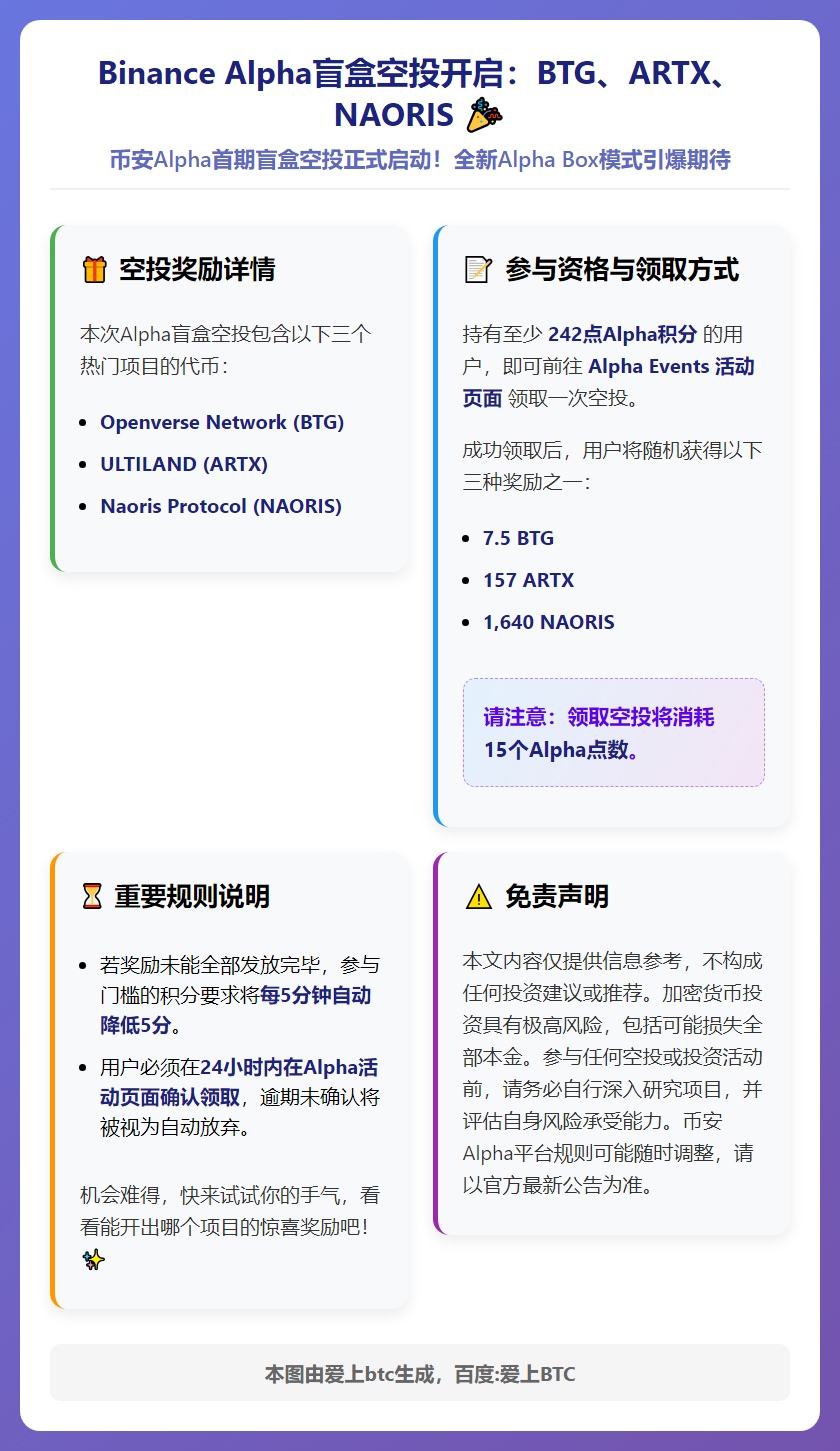Click the main title Binance Alpha盲盒空投开启
The width and height of the screenshot is (840, 1451).
coord(419,94)
